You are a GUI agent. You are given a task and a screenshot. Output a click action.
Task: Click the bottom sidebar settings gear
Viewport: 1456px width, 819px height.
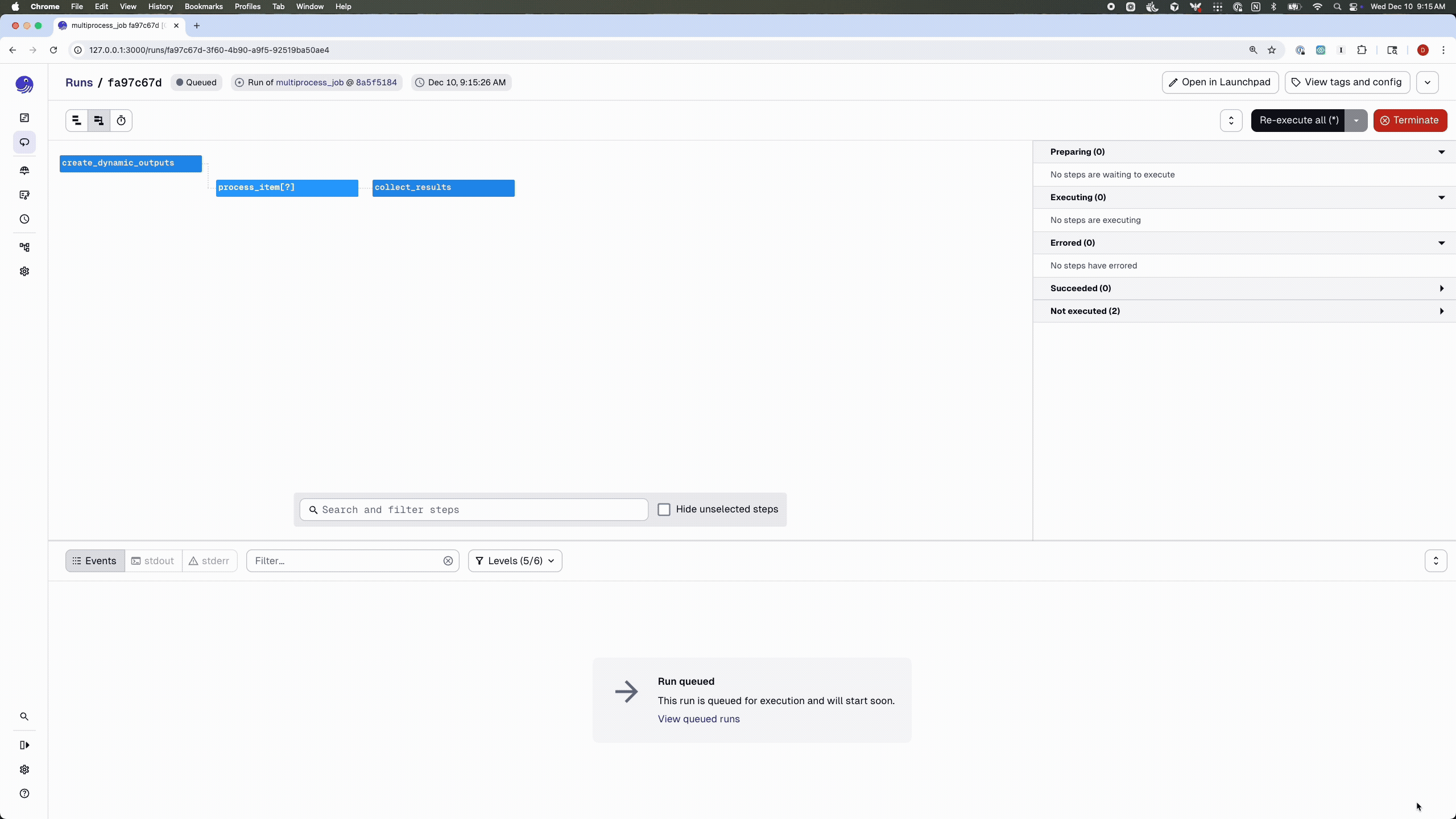[x=24, y=770]
